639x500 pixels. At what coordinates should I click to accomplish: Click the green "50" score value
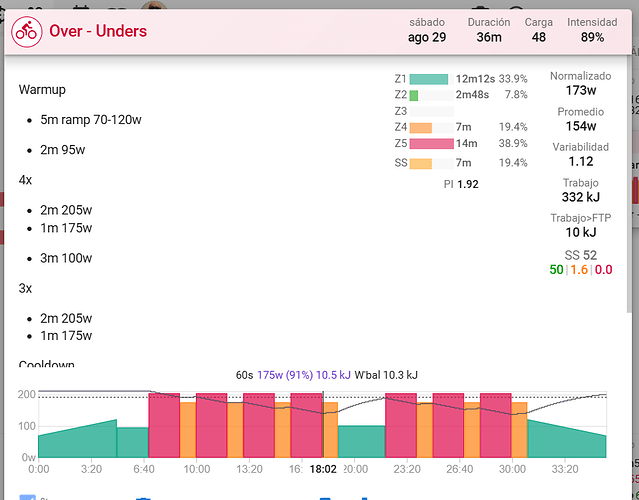(x=556, y=270)
